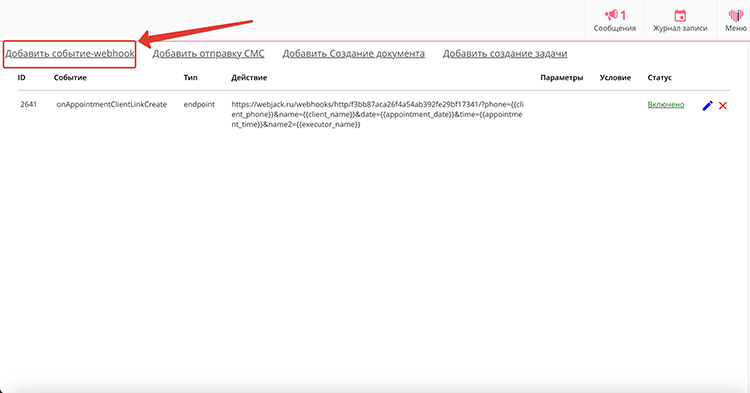Click the Тип column header
Screen dimensions: 750x393
pyautogui.click(x=190, y=77)
